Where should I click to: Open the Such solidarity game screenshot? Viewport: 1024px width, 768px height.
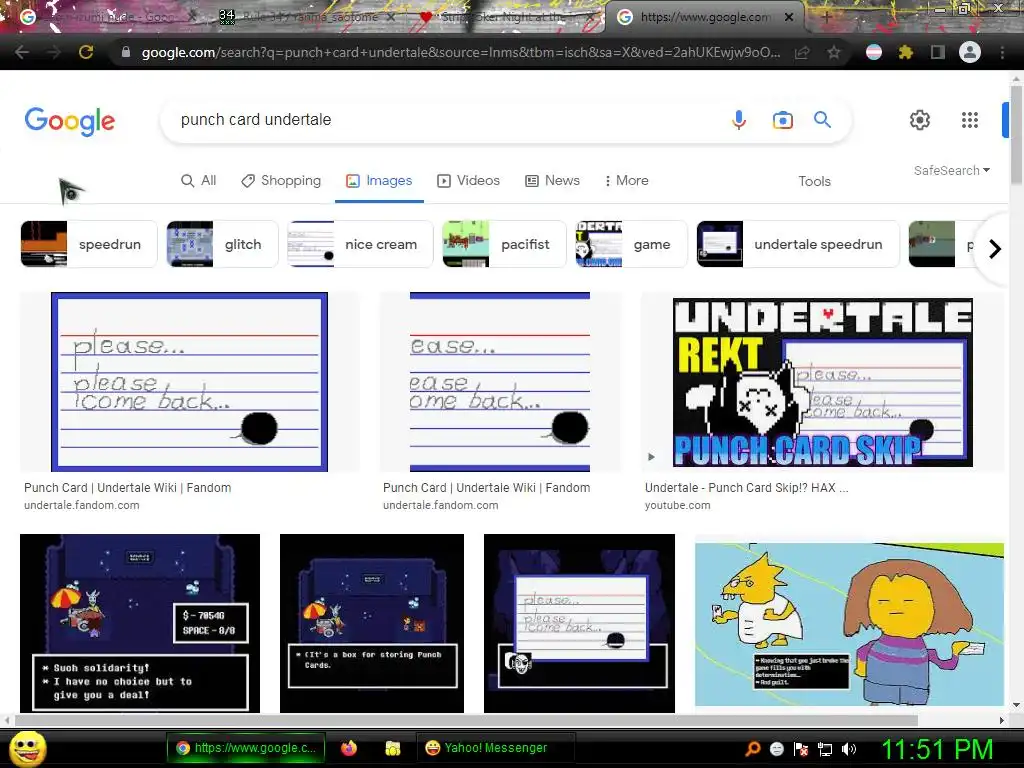140,623
